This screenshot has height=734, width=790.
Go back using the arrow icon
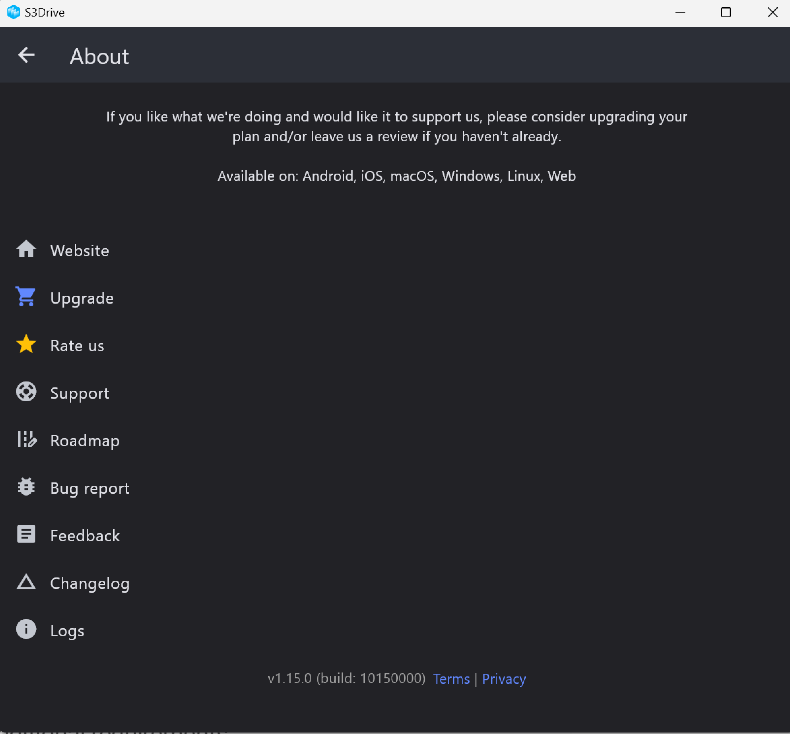click(26, 56)
